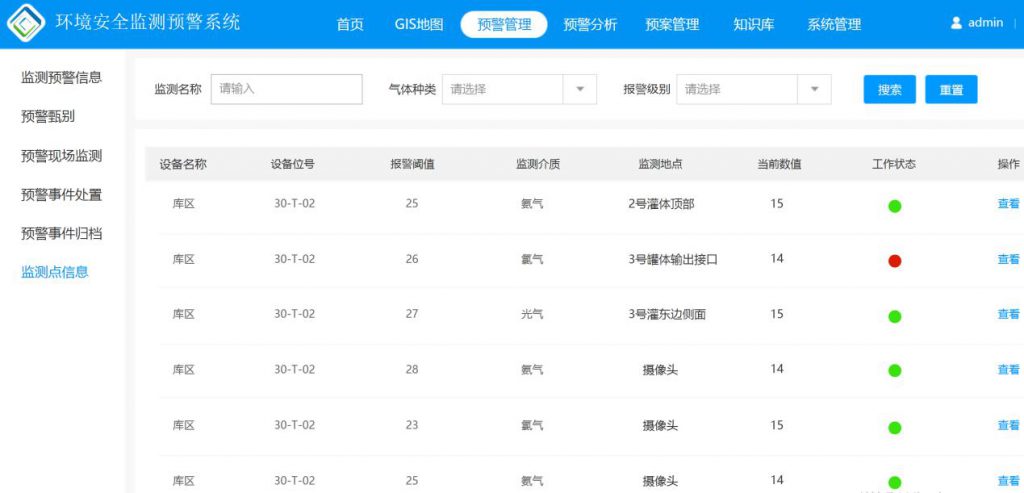Click 查看 link for 3号罐体输出接口 row
Image resolution: width=1024 pixels, height=493 pixels.
1008,259
